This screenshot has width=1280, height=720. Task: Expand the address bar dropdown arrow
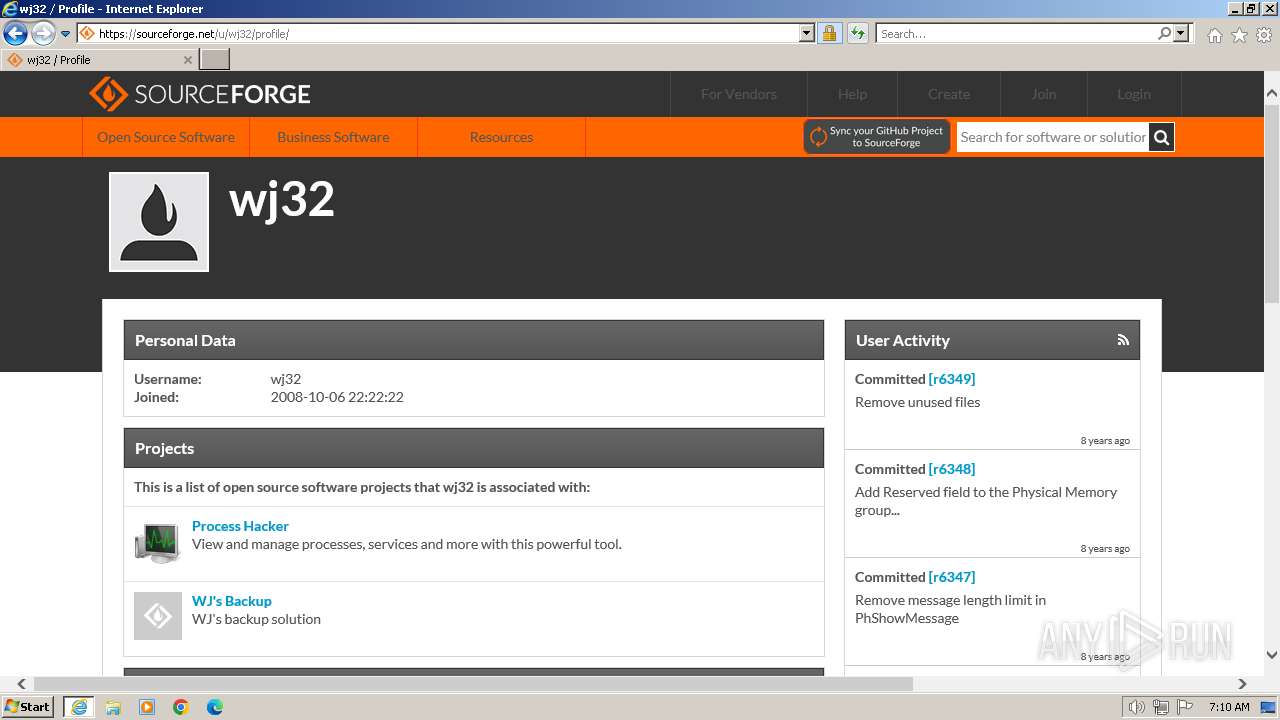(x=807, y=34)
